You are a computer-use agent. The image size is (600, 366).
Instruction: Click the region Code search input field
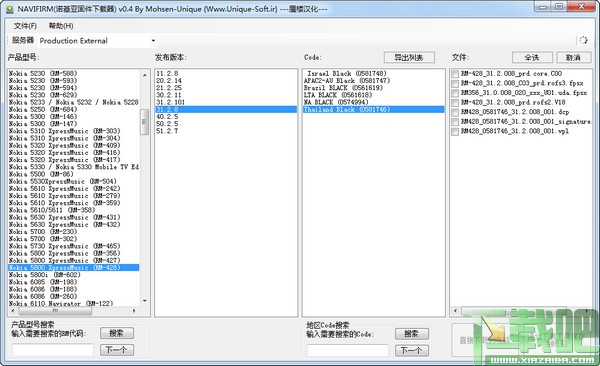click(348, 350)
